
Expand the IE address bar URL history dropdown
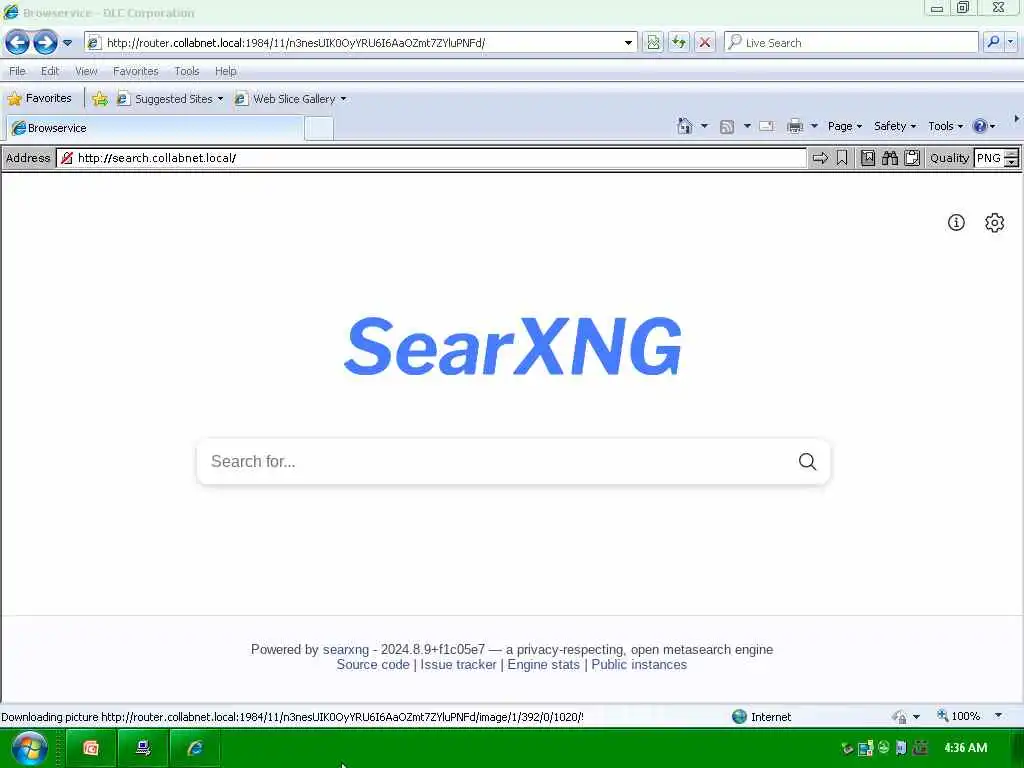click(628, 43)
